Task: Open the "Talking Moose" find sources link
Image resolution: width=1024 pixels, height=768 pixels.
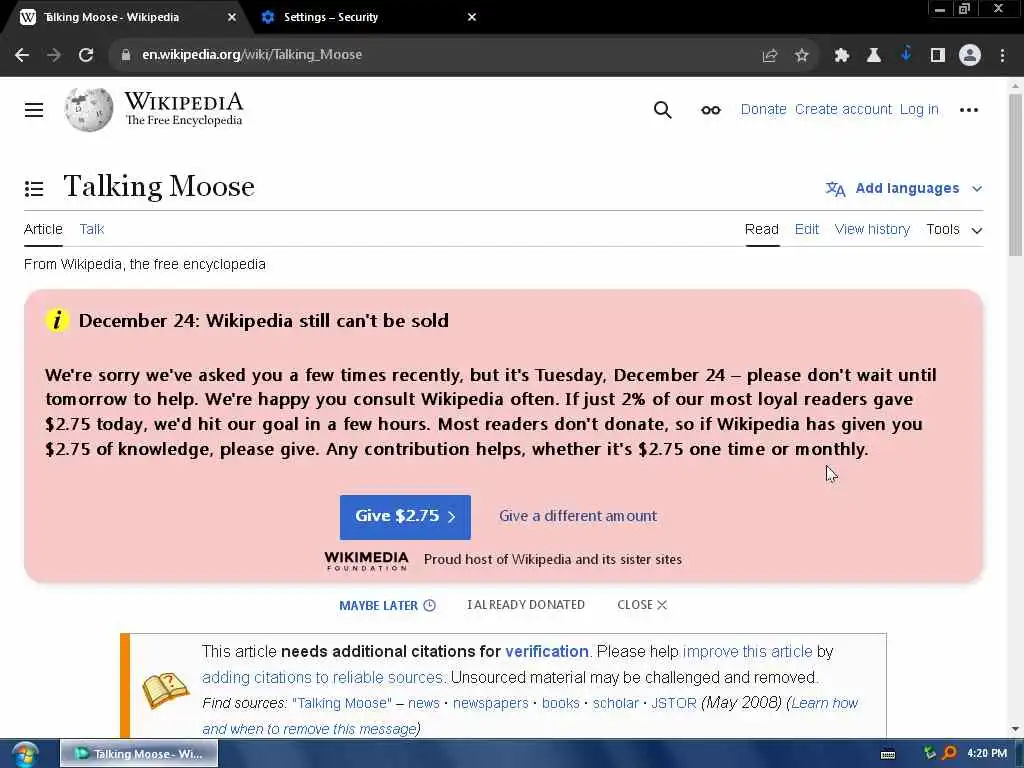Action: 342,703
